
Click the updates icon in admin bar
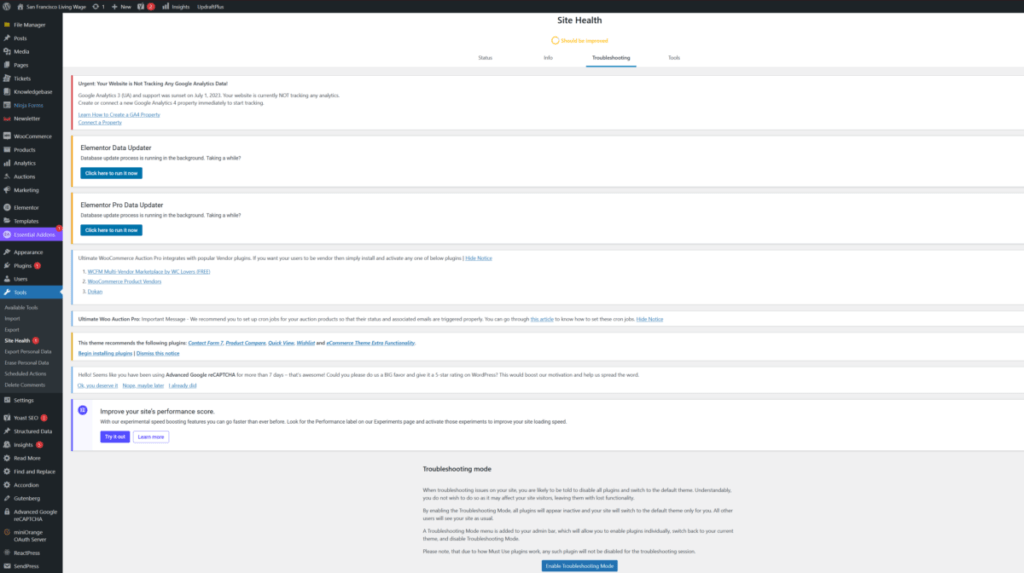click(x=95, y=7)
